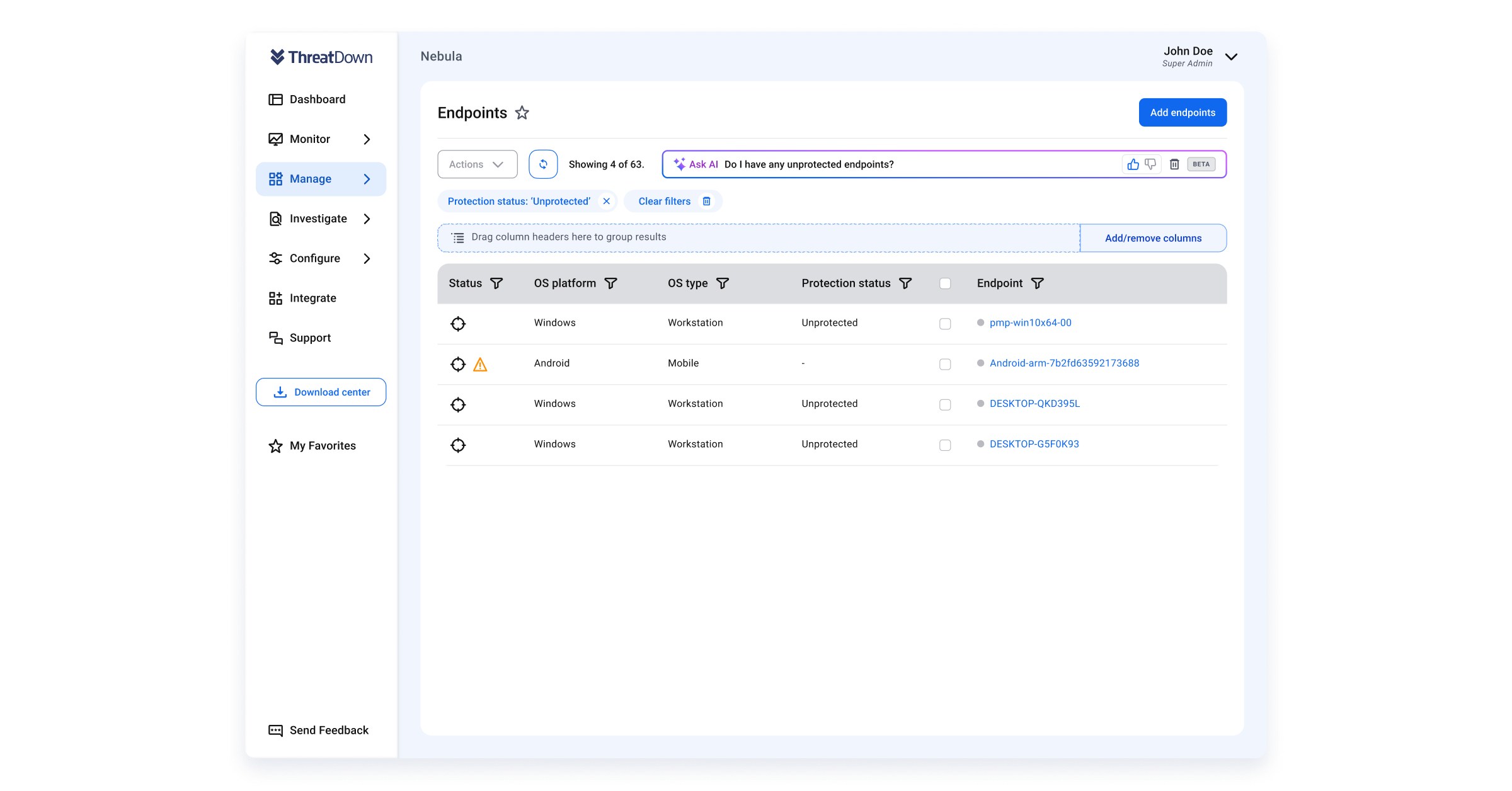
Task: Open Add/remove columns
Action: point(1153,238)
